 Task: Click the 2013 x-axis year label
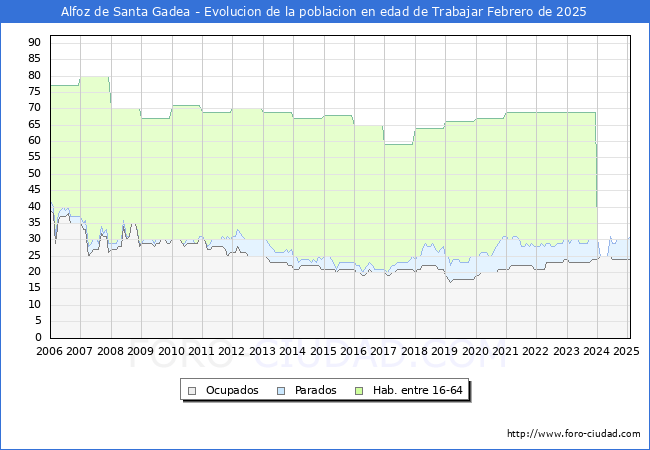(x=262, y=351)
